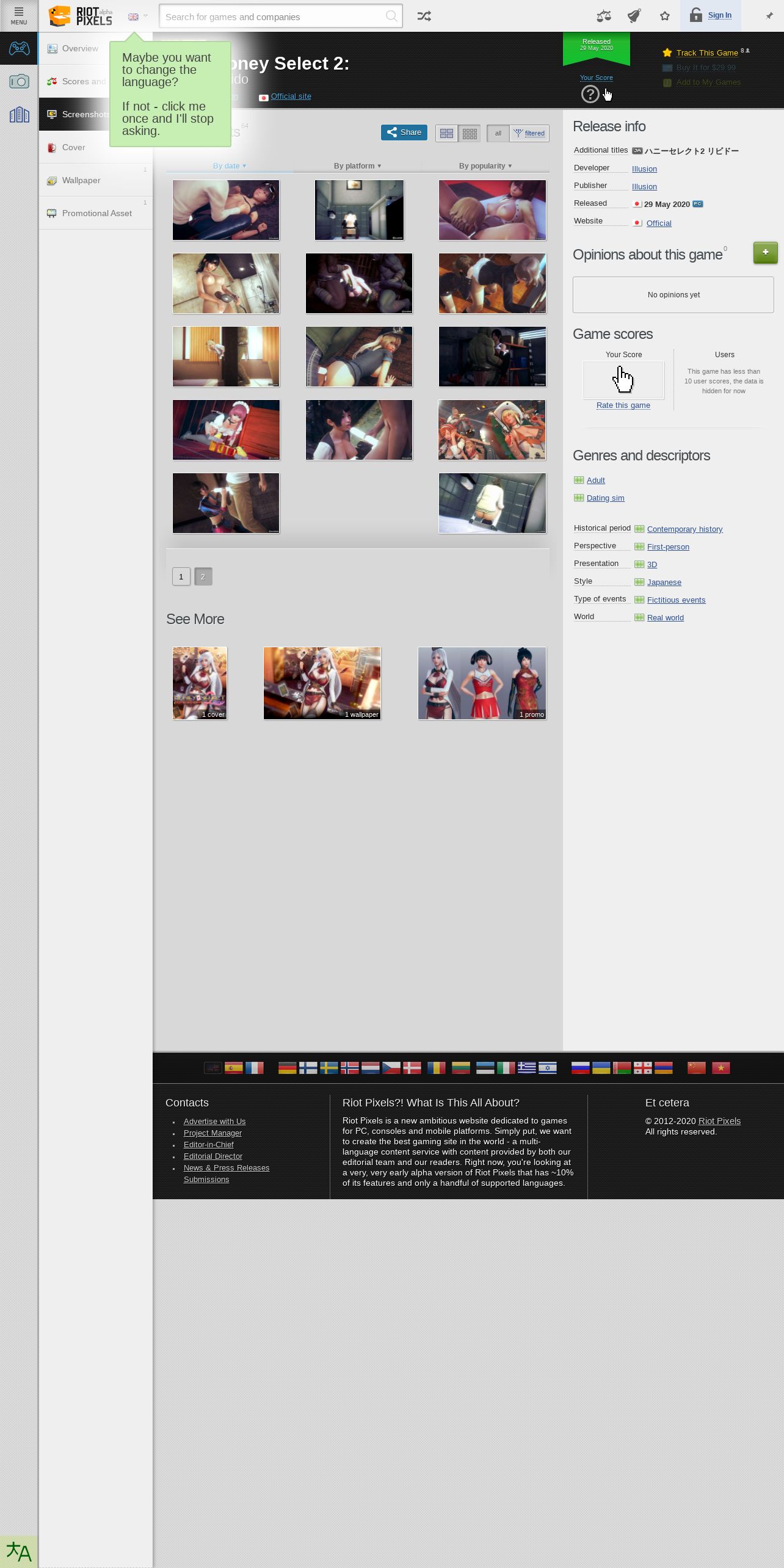This screenshot has height=1568, width=784.
Task: Switch site language via Italian flag
Action: coord(506,1068)
